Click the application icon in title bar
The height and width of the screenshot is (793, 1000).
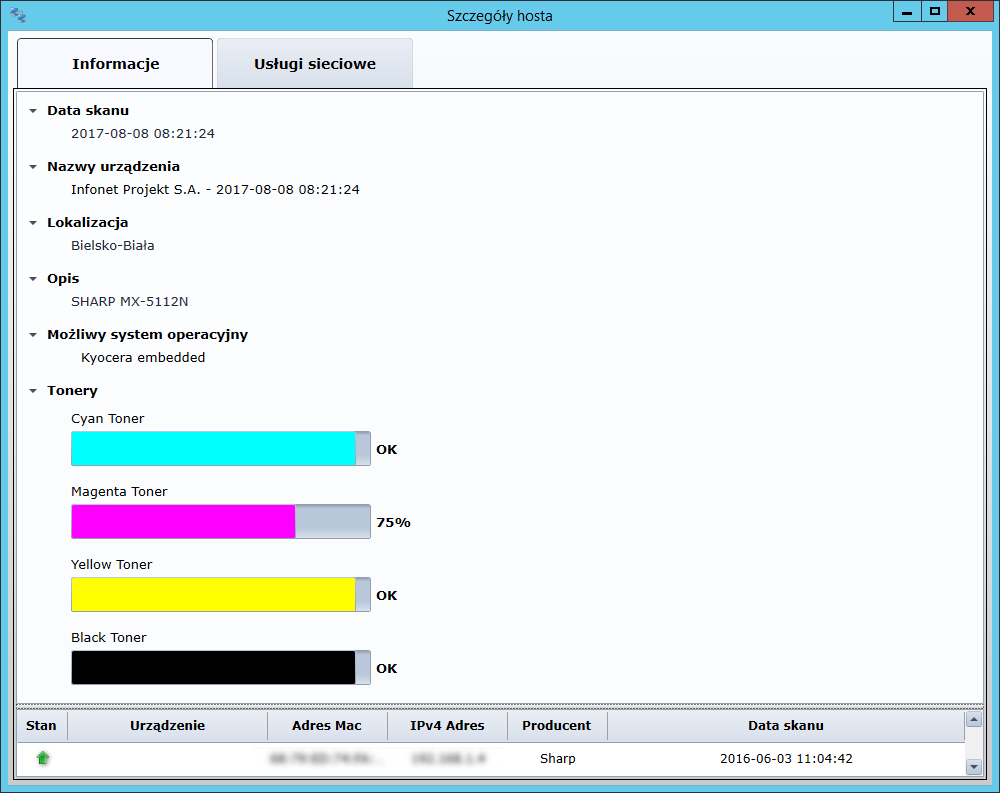[x=18, y=15]
